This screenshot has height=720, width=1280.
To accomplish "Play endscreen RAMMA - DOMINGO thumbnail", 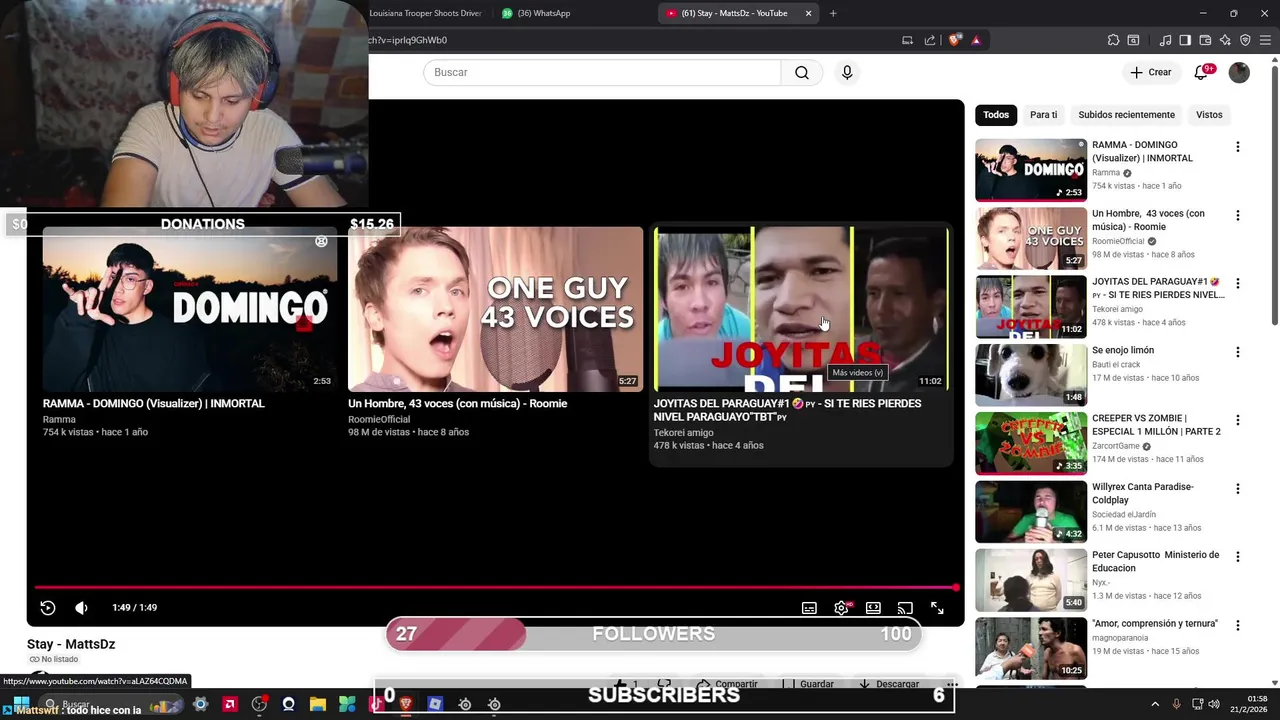I will [x=189, y=309].
